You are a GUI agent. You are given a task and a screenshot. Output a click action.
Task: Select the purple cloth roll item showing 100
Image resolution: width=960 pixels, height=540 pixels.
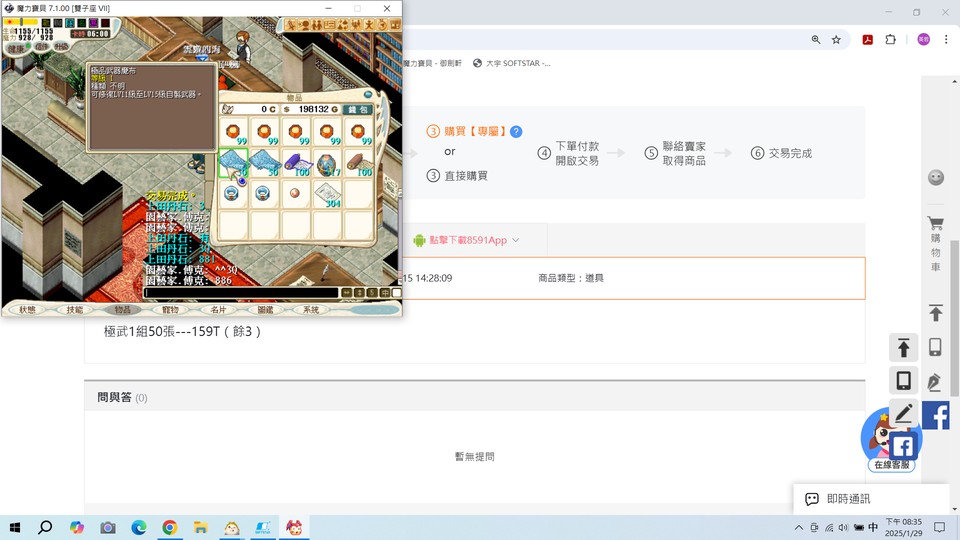pyautogui.click(x=296, y=162)
